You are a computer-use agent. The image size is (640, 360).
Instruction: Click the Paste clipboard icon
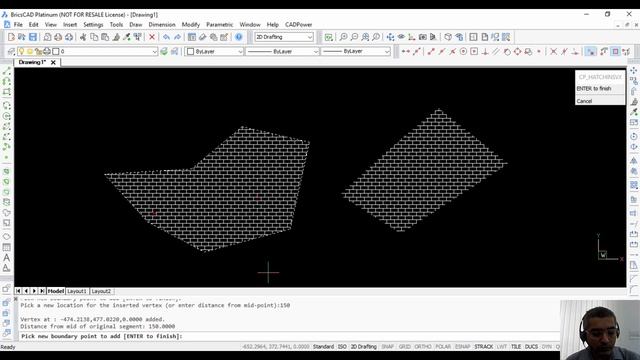(x=105, y=37)
